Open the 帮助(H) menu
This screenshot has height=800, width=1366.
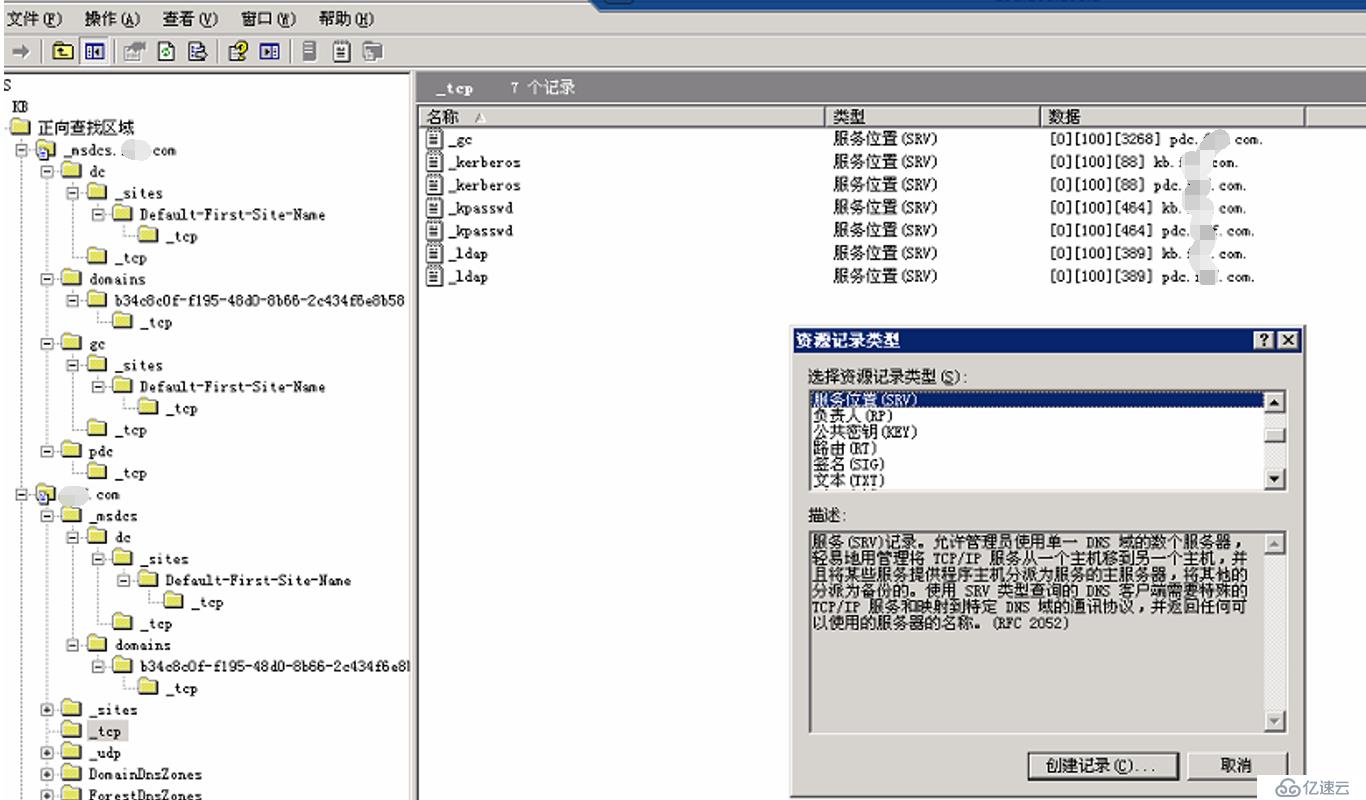coord(346,19)
